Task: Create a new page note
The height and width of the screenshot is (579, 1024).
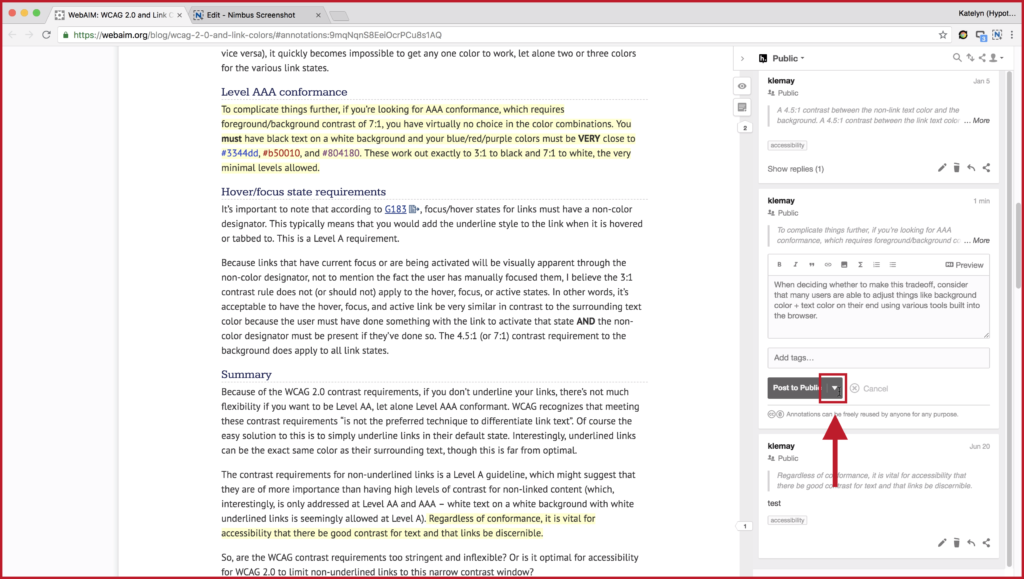Action: pos(743,107)
